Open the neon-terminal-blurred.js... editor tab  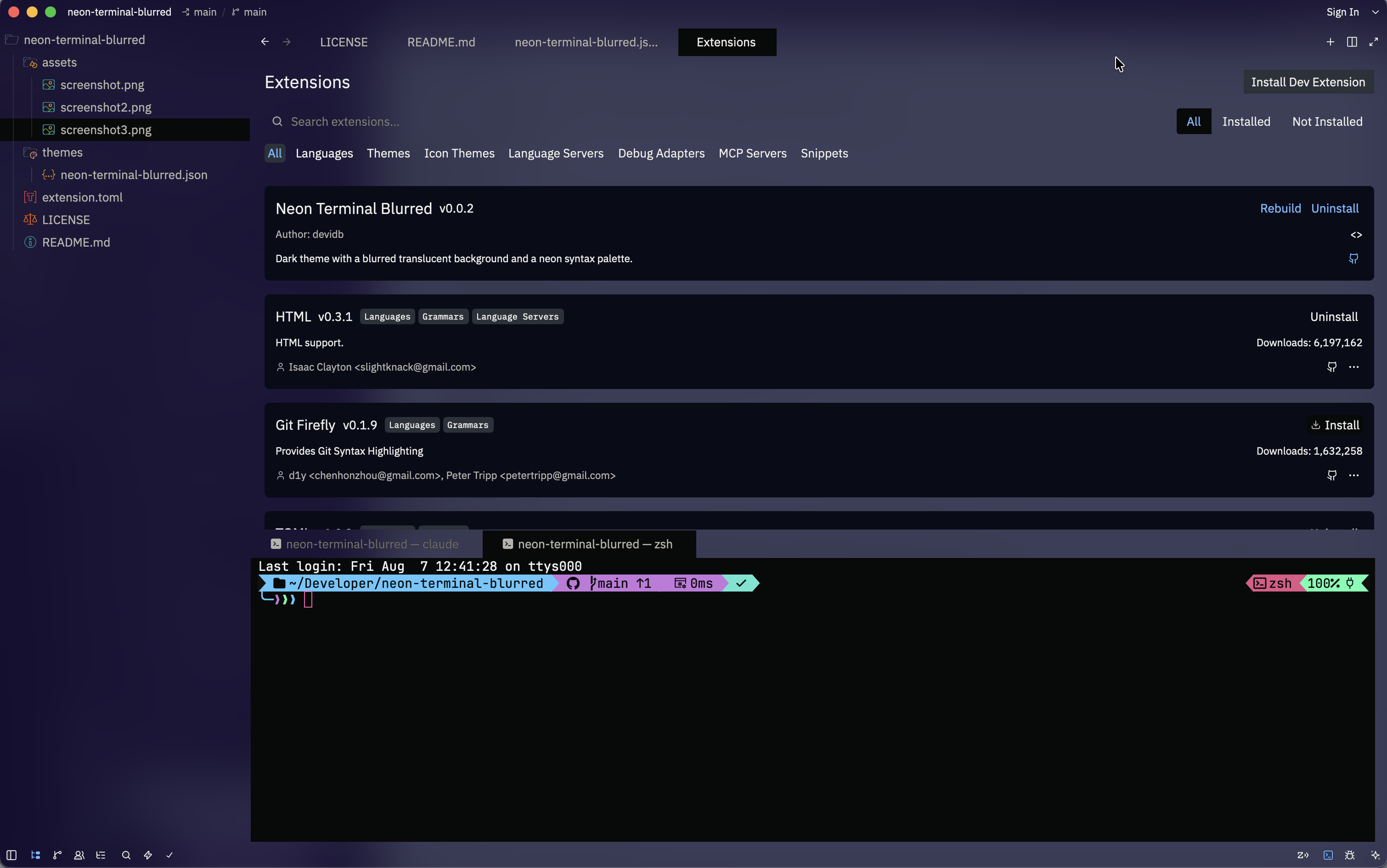point(586,42)
